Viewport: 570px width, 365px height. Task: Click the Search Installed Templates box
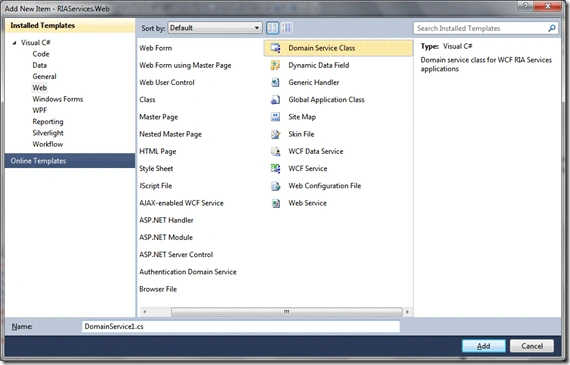(486, 28)
